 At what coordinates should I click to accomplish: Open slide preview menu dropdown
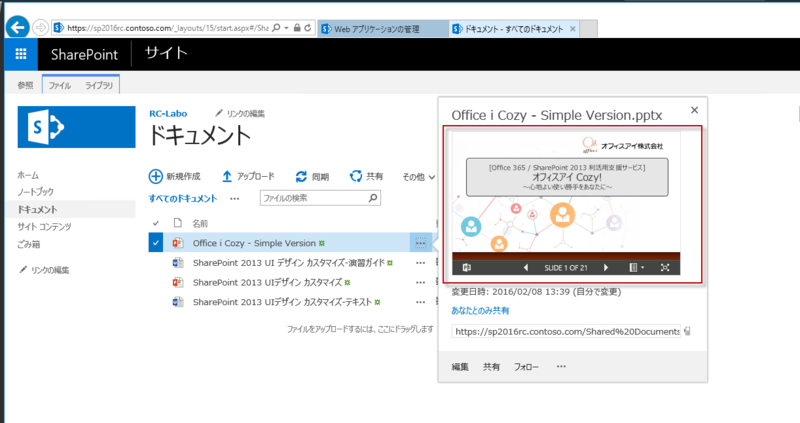tap(635, 267)
